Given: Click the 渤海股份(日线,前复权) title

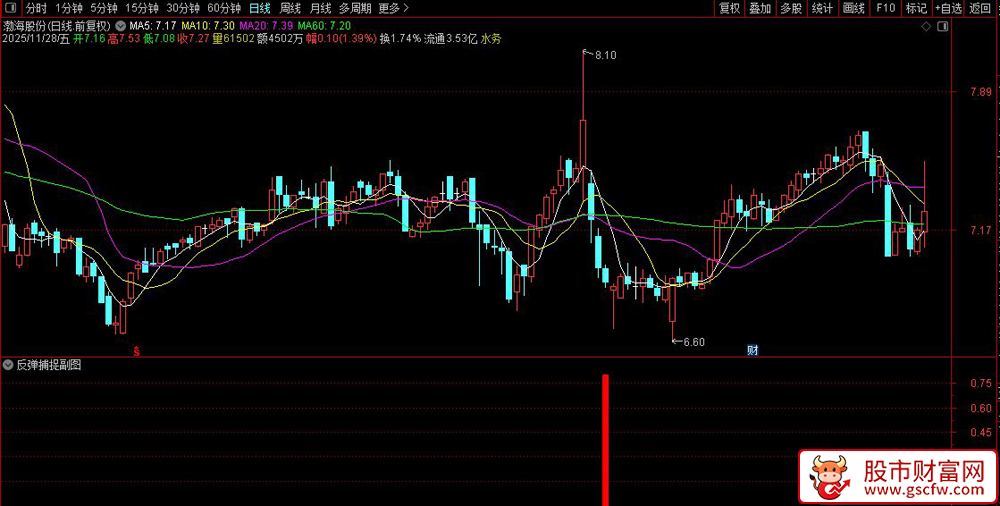Looking at the screenshot, I should coord(57,26).
